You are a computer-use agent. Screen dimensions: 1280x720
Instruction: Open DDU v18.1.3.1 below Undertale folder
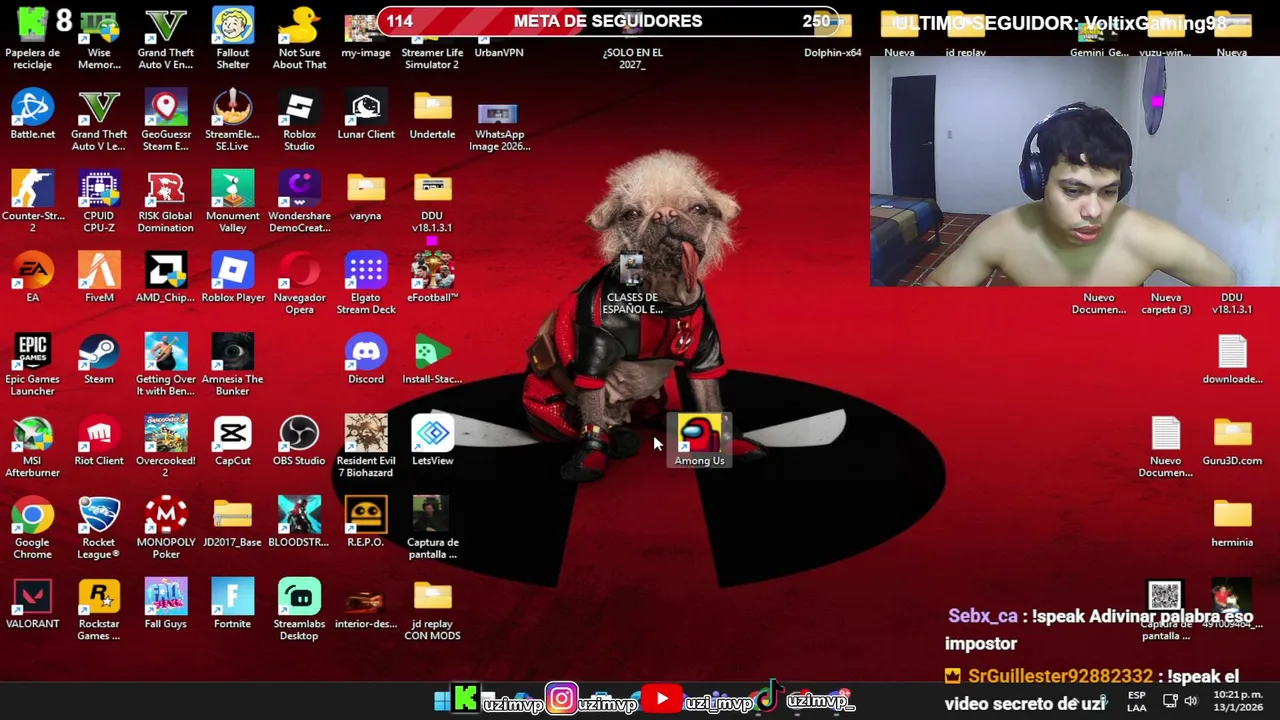point(432,202)
